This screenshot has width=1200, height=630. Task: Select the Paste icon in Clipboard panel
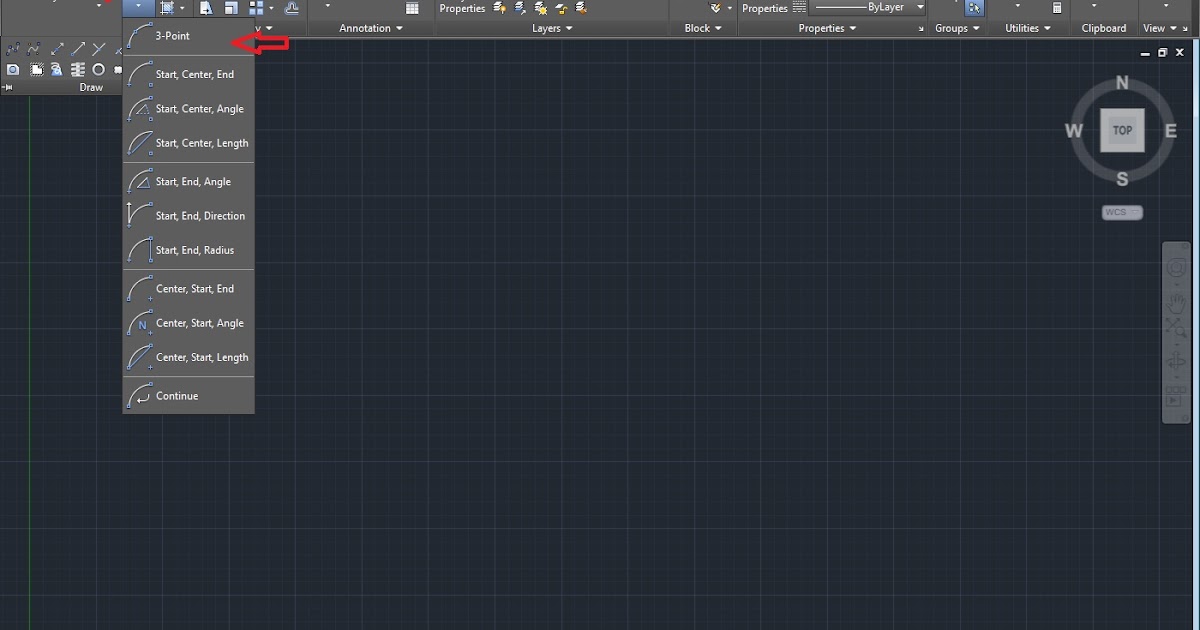coord(1093,8)
